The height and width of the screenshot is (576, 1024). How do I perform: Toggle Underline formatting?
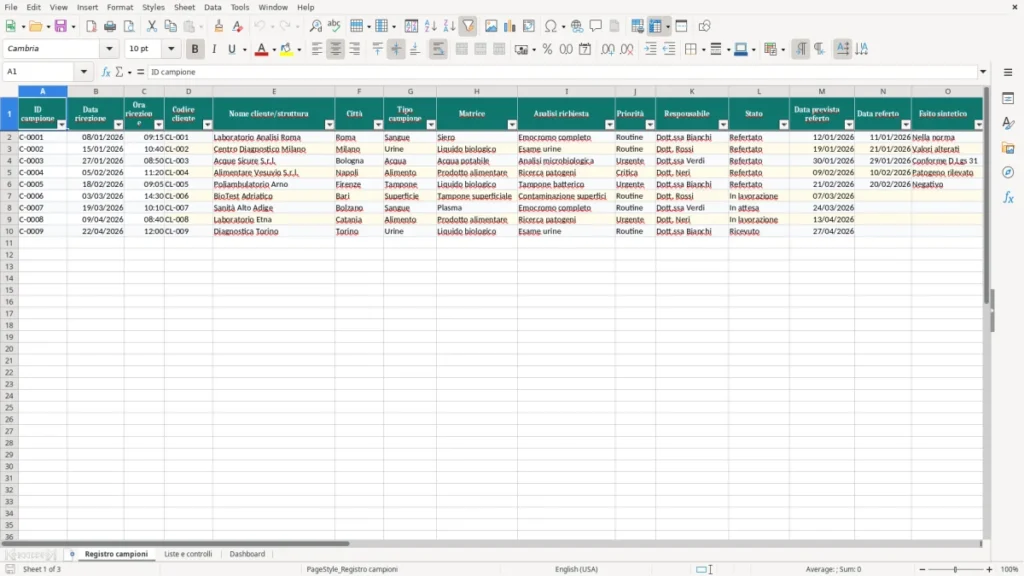pyautogui.click(x=232, y=49)
